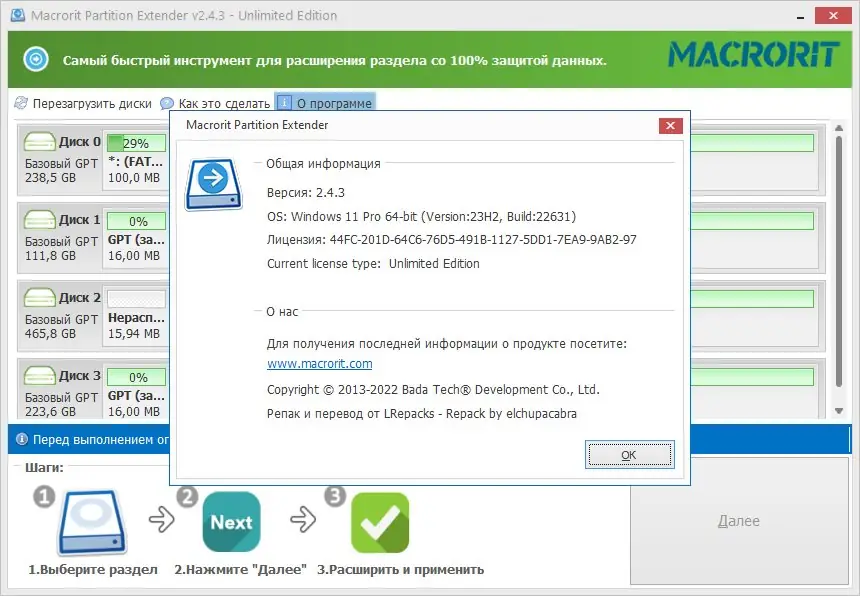
Task: Click the Диск 3 223,6 GB label
Action: (50, 411)
